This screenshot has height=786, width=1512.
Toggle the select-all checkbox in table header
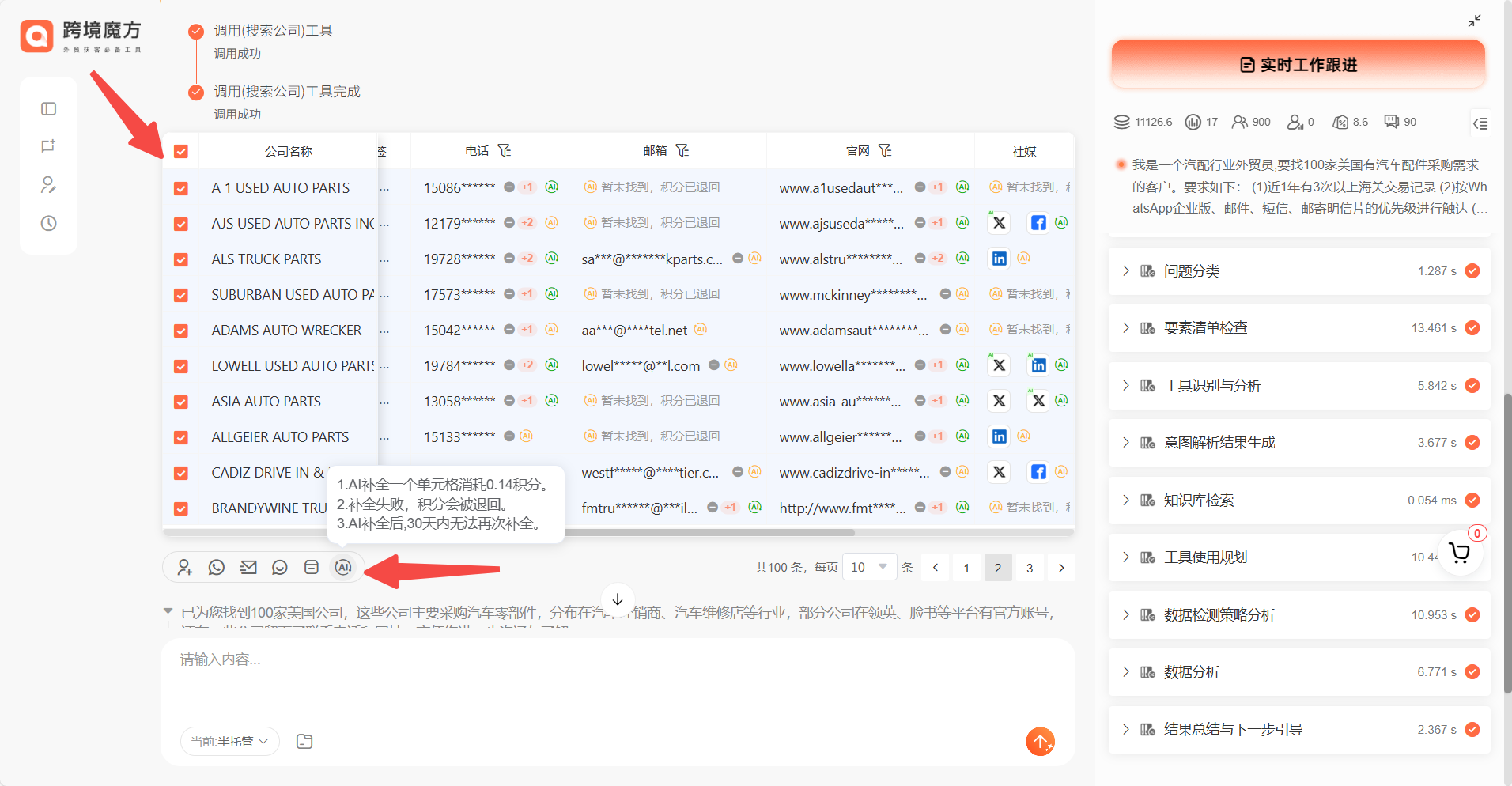pyautogui.click(x=181, y=151)
